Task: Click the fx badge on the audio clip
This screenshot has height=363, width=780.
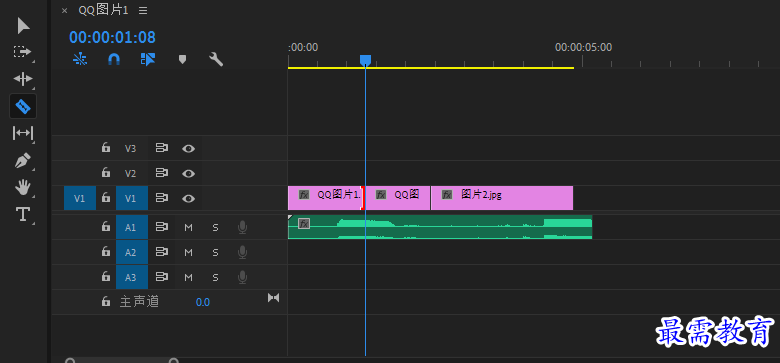Action: click(304, 223)
